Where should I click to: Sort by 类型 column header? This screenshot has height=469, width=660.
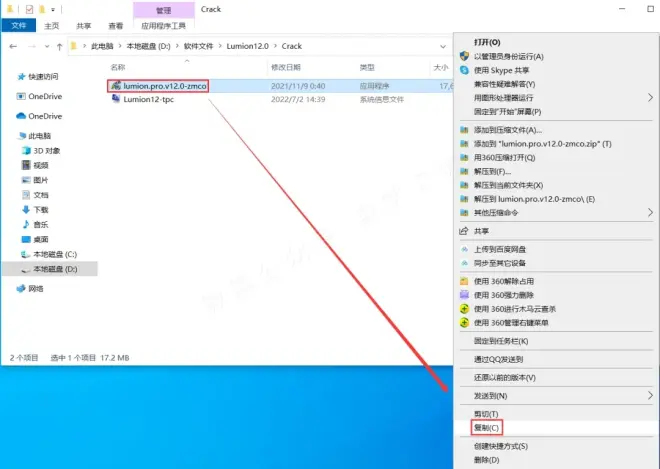pos(367,67)
